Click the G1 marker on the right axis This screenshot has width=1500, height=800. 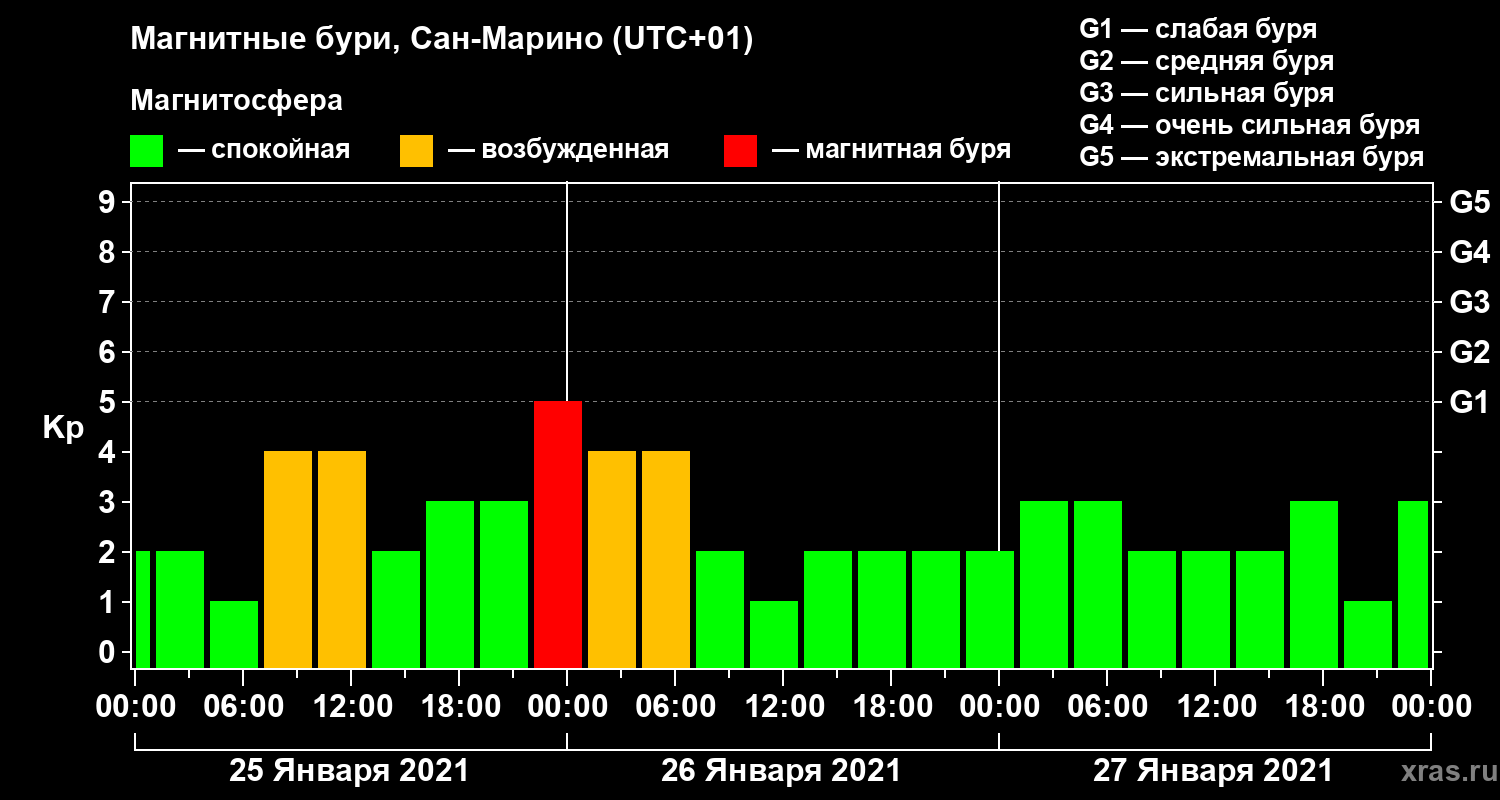[1469, 402]
